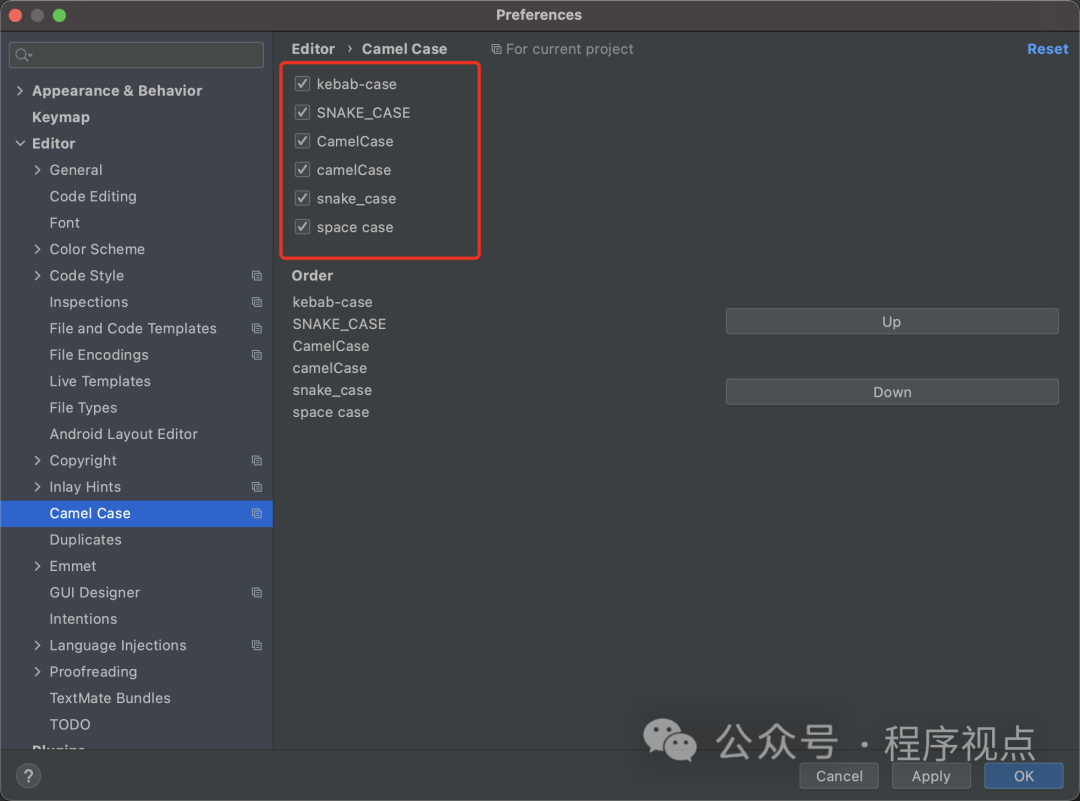The height and width of the screenshot is (801, 1080).
Task: Uncheck the kebab-case checkbox
Action: click(x=302, y=84)
